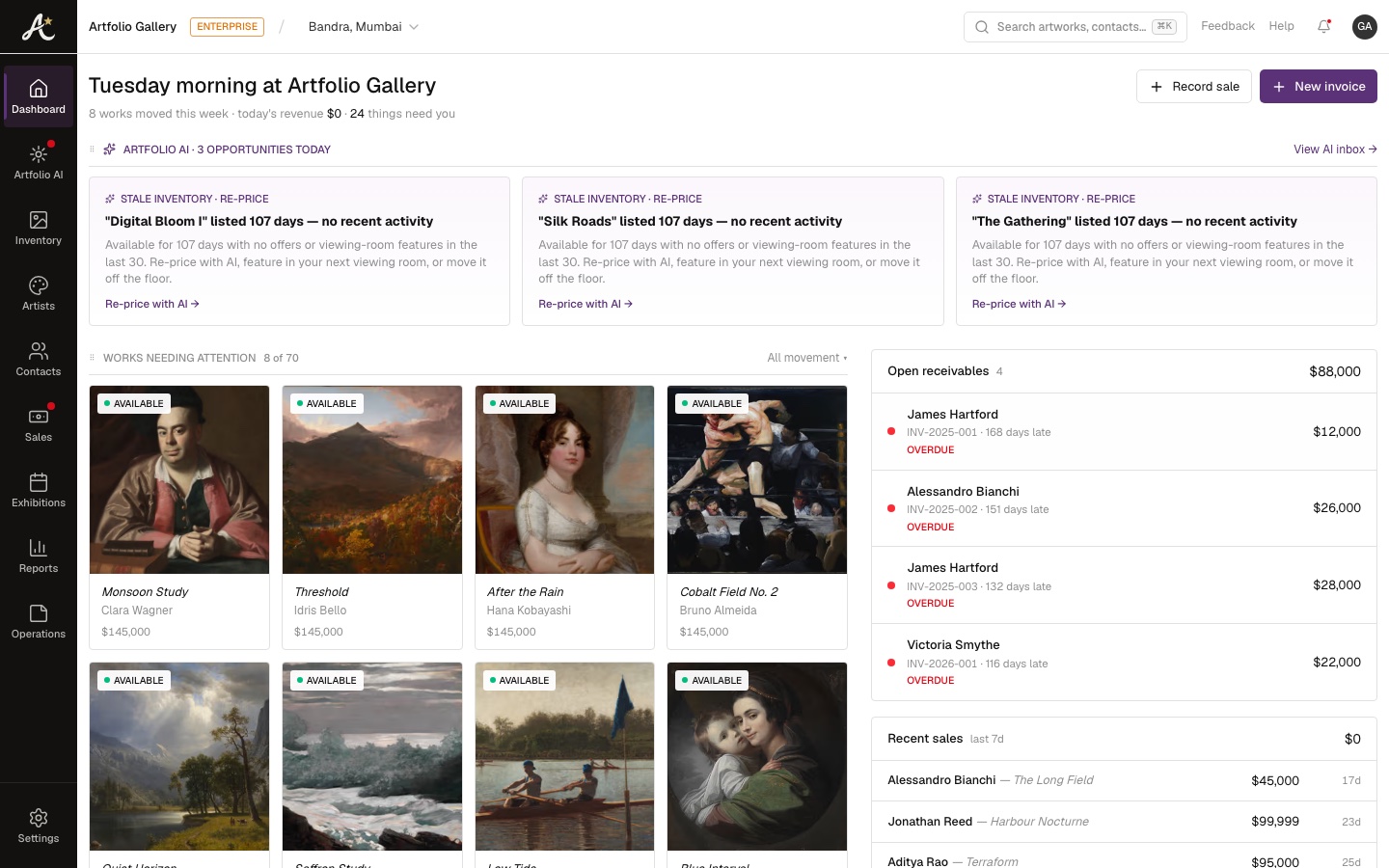Go to Inventory section
Image resolution: width=1389 pixels, height=868 pixels.
click(x=39, y=228)
